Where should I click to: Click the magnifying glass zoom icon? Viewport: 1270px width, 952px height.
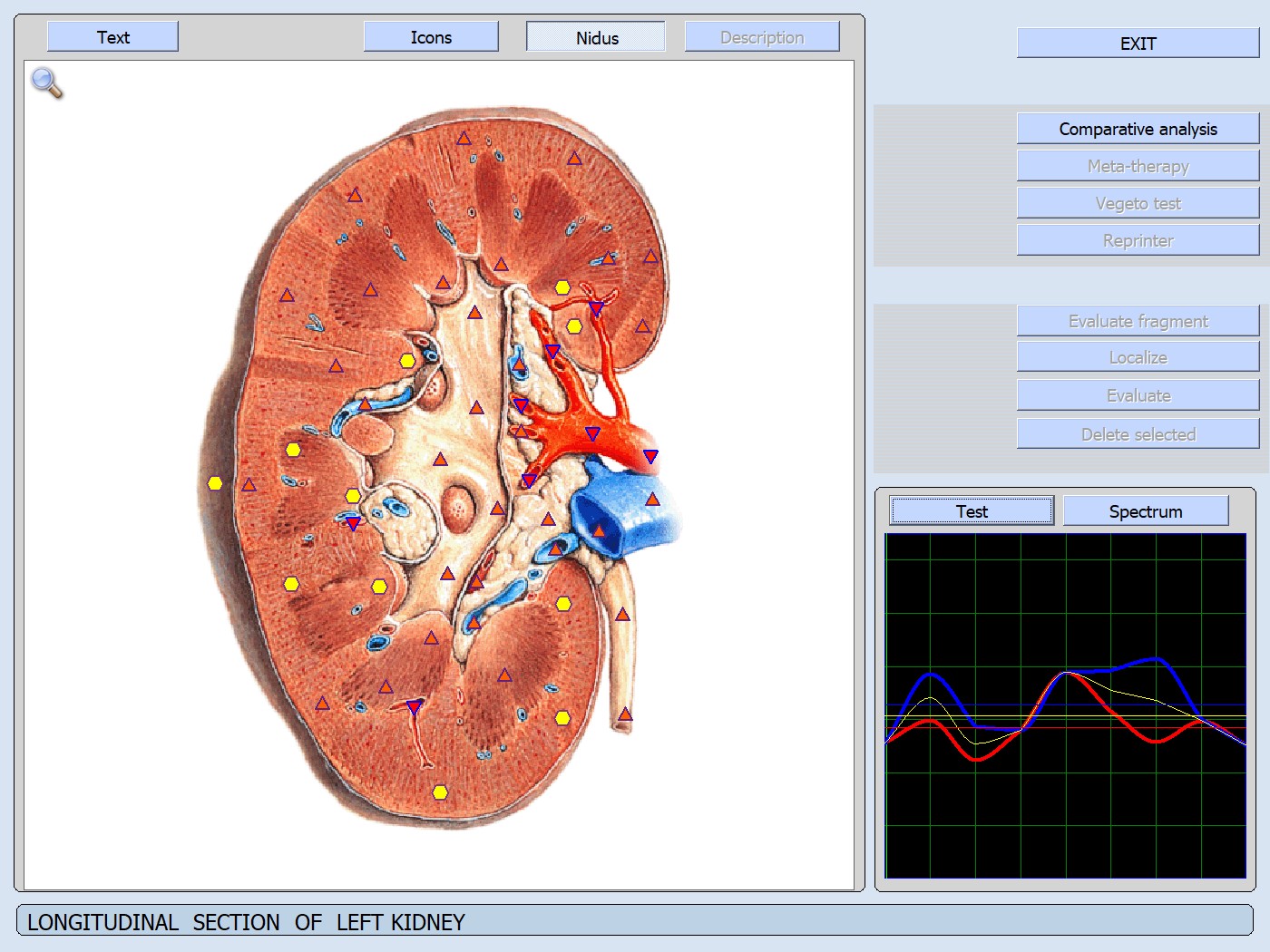(46, 83)
